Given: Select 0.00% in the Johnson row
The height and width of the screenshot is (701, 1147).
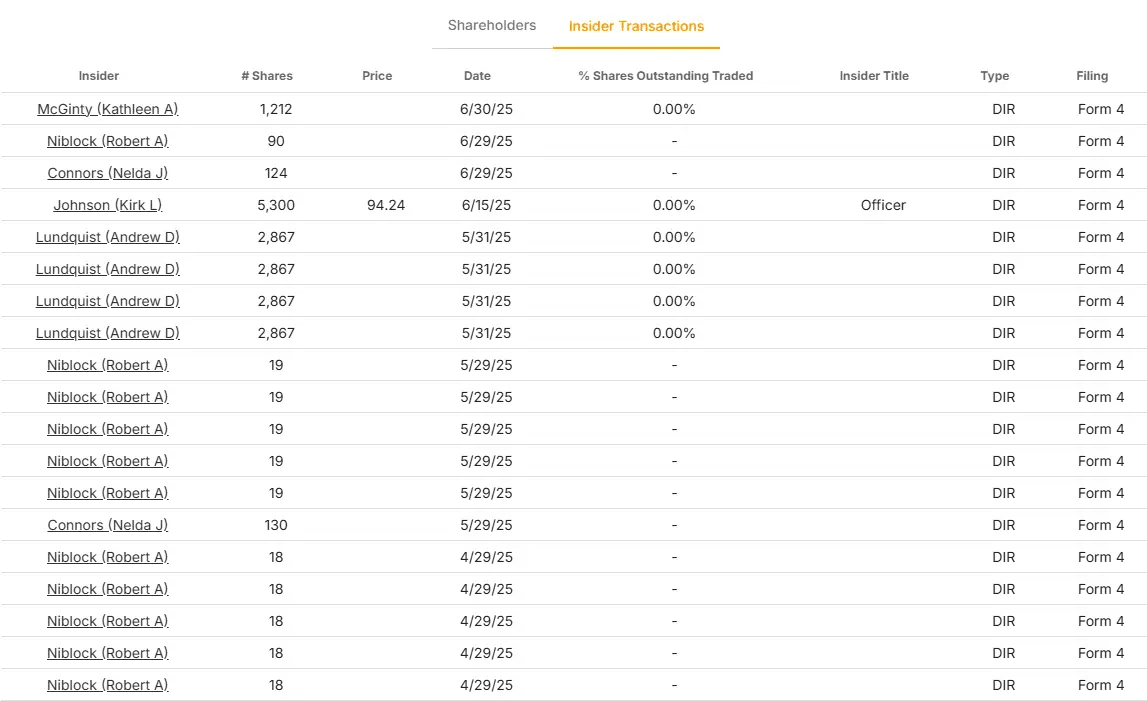Looking at the screenshot, I should tap(674, 206).
